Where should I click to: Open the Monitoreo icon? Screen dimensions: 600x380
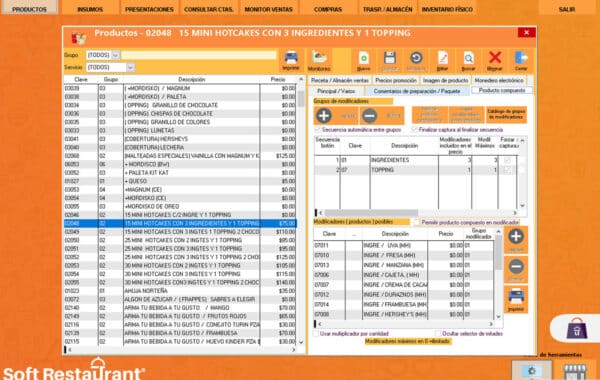click(319, 60)
